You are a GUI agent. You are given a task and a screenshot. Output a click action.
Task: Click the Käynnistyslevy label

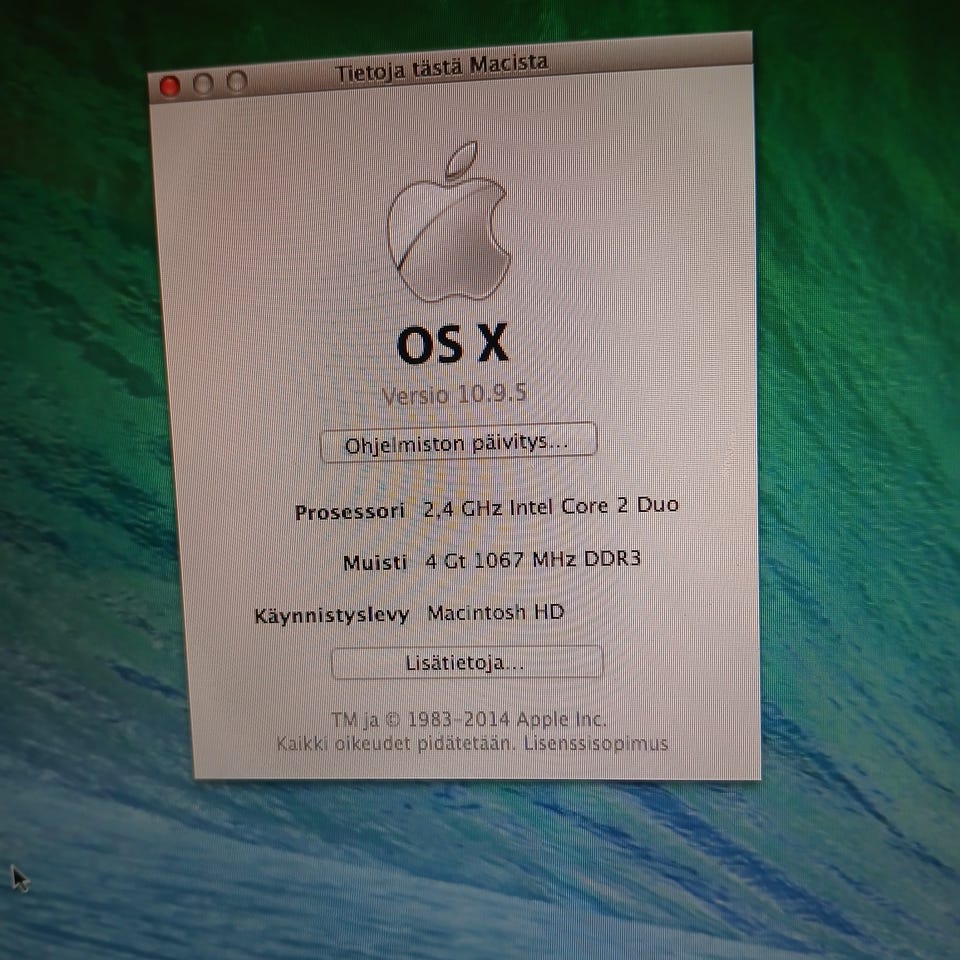click(x=332, y=615)
